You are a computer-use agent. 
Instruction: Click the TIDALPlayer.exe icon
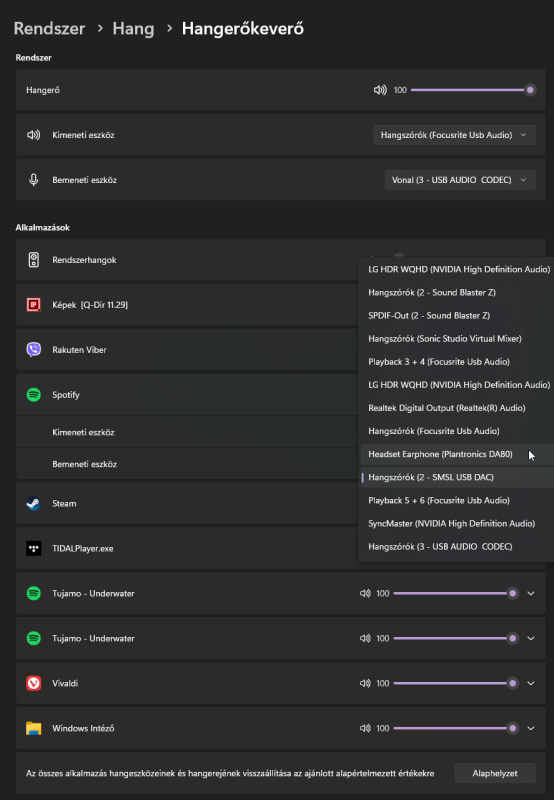click(x=34, y=548)
